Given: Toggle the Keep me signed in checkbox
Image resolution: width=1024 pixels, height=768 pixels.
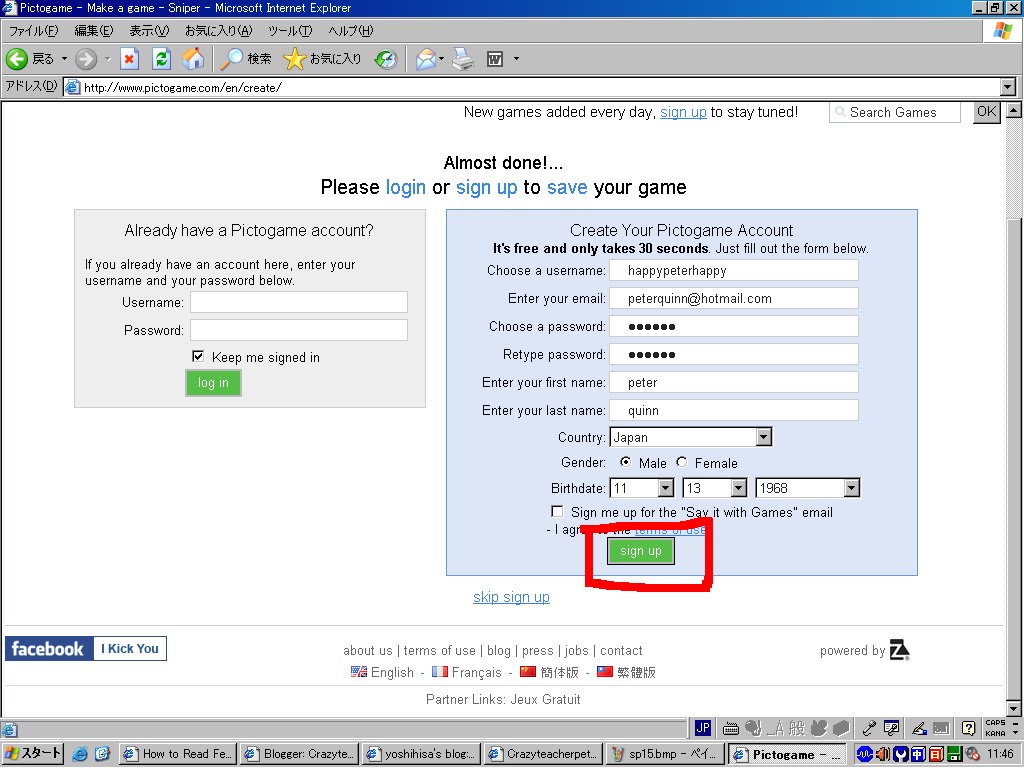Looking at the screenshot, I should [198, 356].
